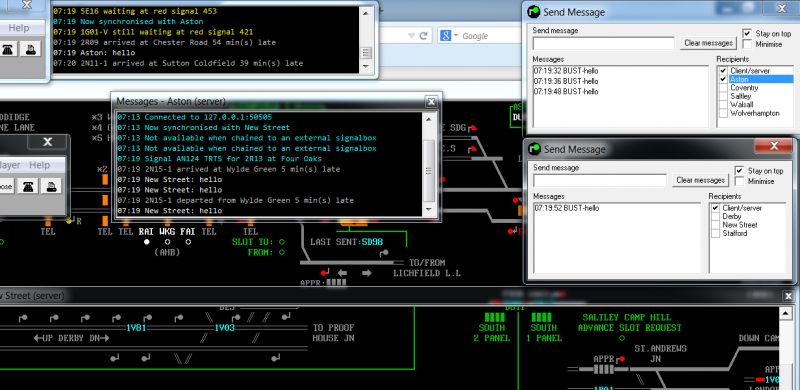Click the signal above LAST SENT SD98
Viewport: 800px width, 390px height.
pyautogui.click(x=385, y=252)
